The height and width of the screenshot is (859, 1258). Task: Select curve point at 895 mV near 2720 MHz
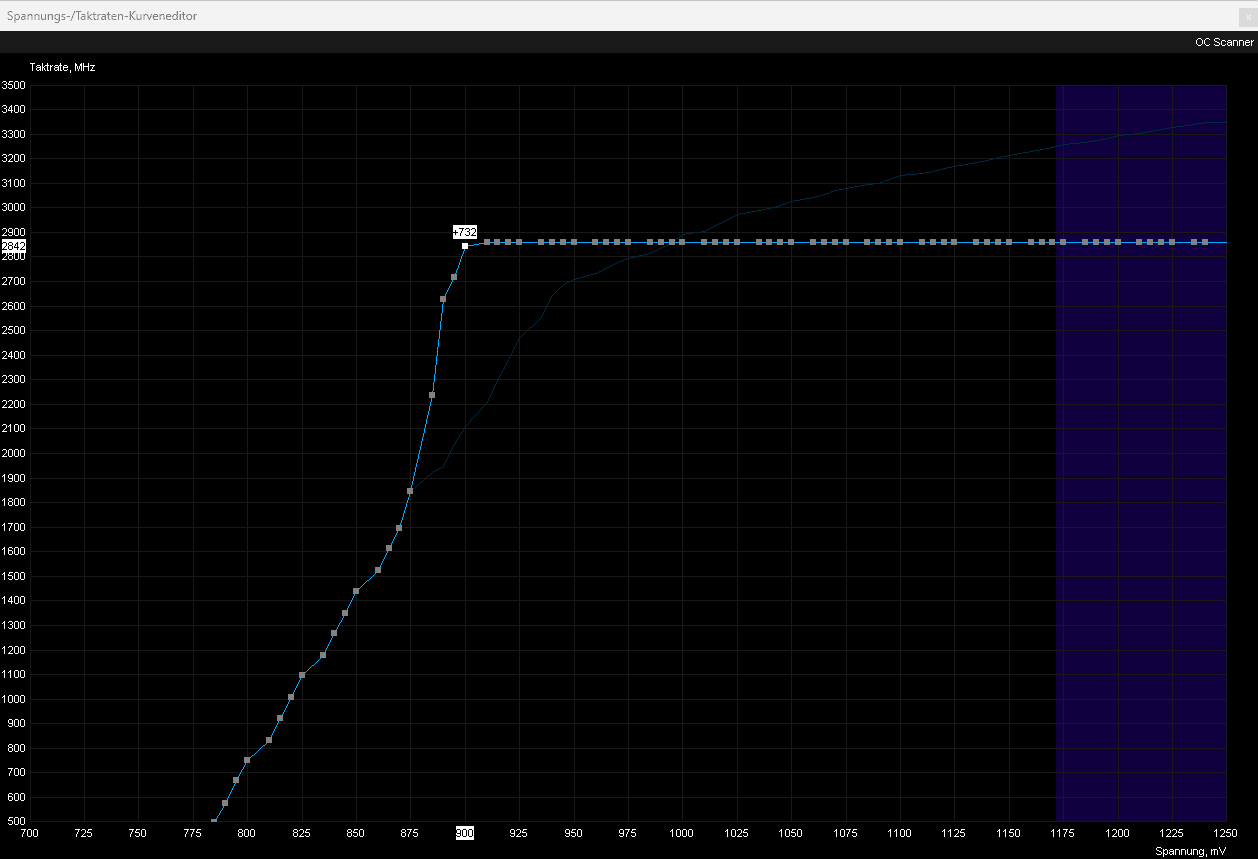(454, 277)
